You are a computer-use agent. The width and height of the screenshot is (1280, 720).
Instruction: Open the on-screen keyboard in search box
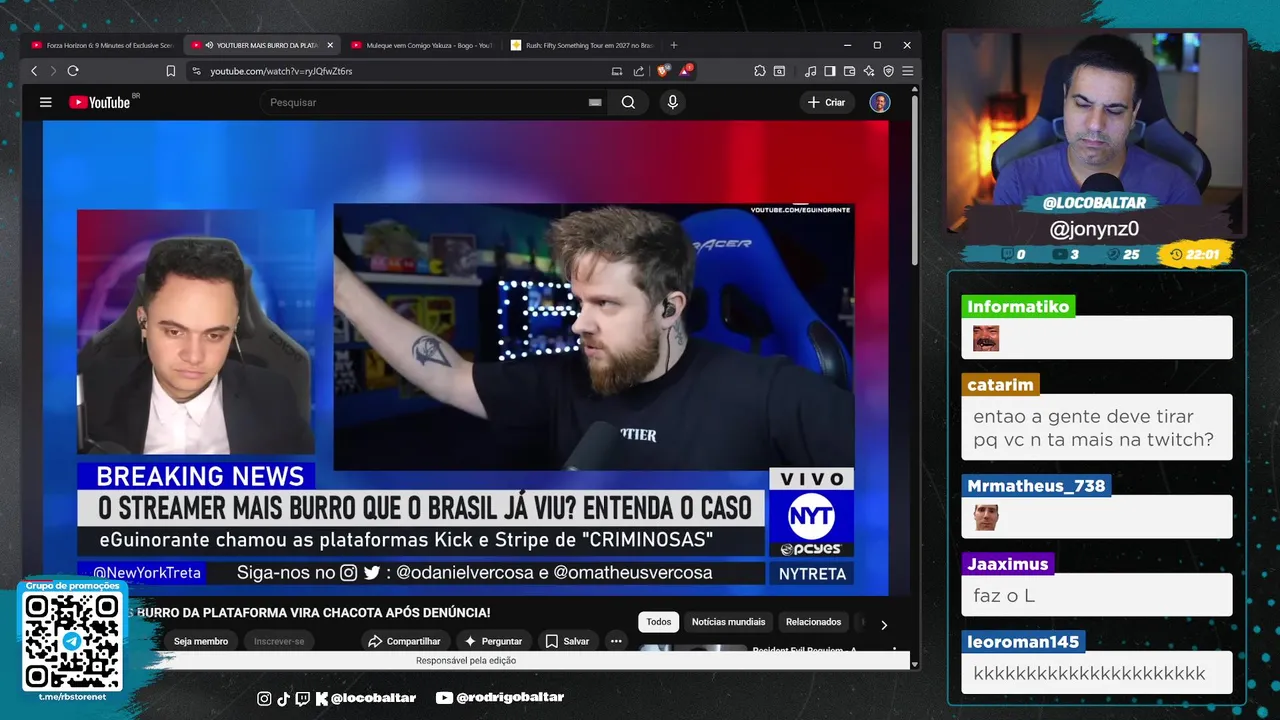click(595, 102)
